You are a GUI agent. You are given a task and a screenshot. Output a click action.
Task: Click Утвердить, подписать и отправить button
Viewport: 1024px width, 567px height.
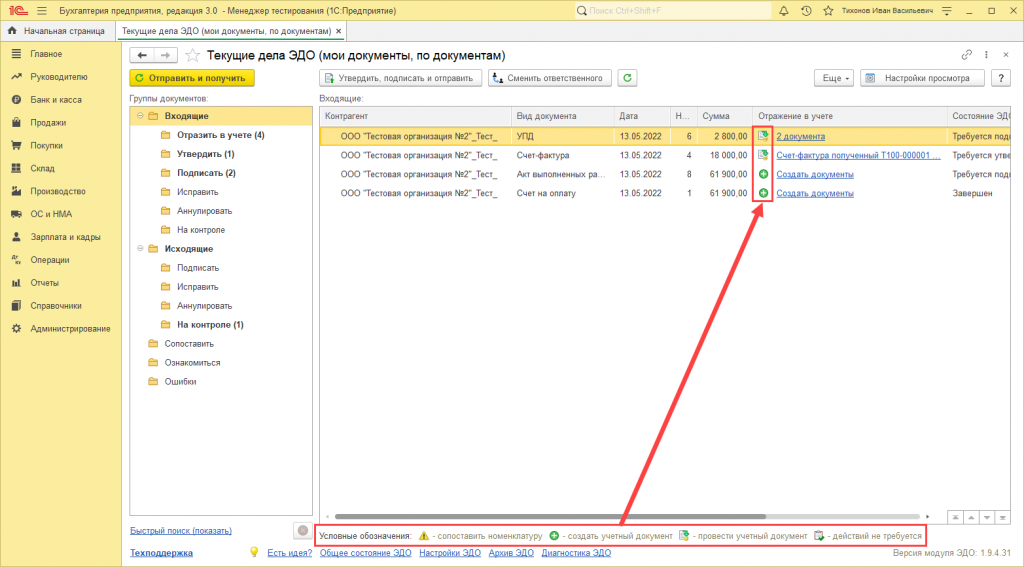click(400, 78)
